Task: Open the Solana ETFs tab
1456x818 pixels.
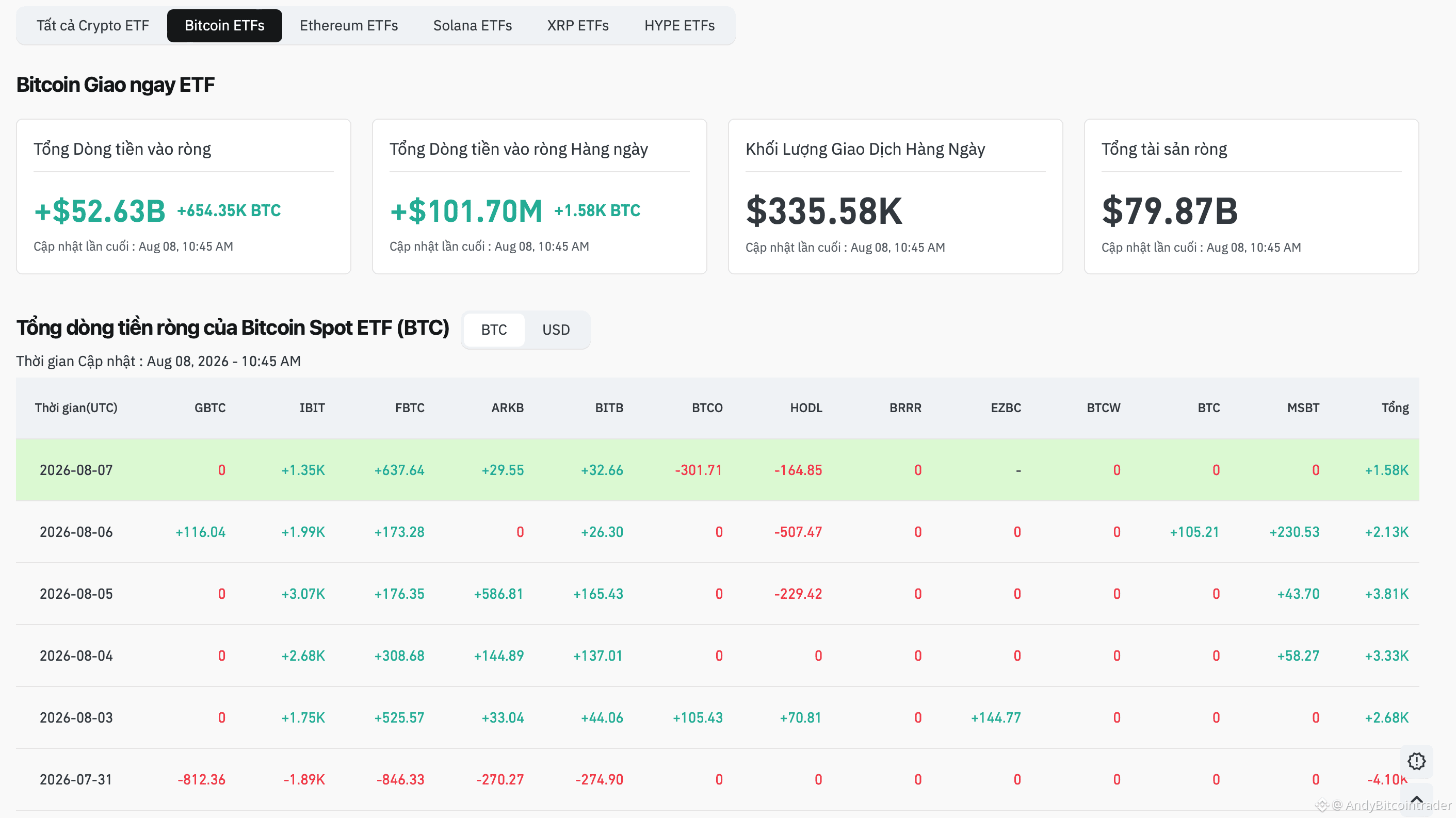Action: click(473, 26)
